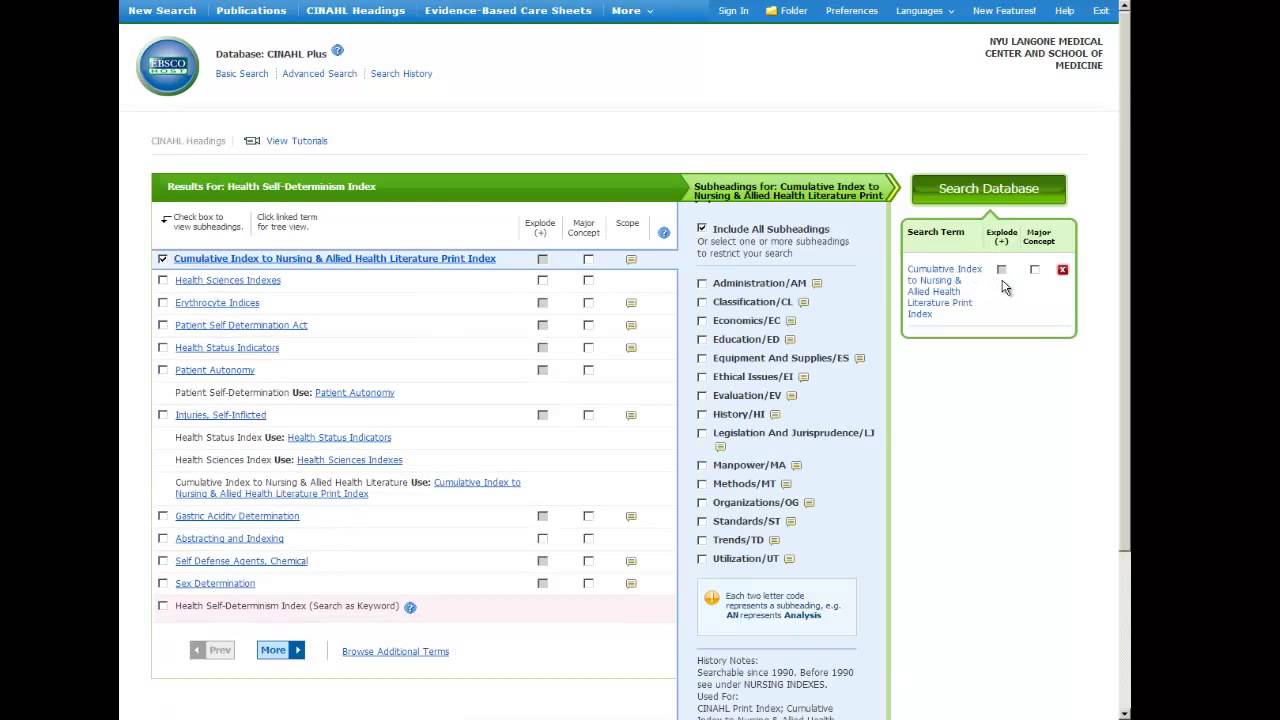Image resolution: width=1280 pixels, height=720 pixels.
Task: View scope note for Sex Determination
Action: [x=631, y=583]
